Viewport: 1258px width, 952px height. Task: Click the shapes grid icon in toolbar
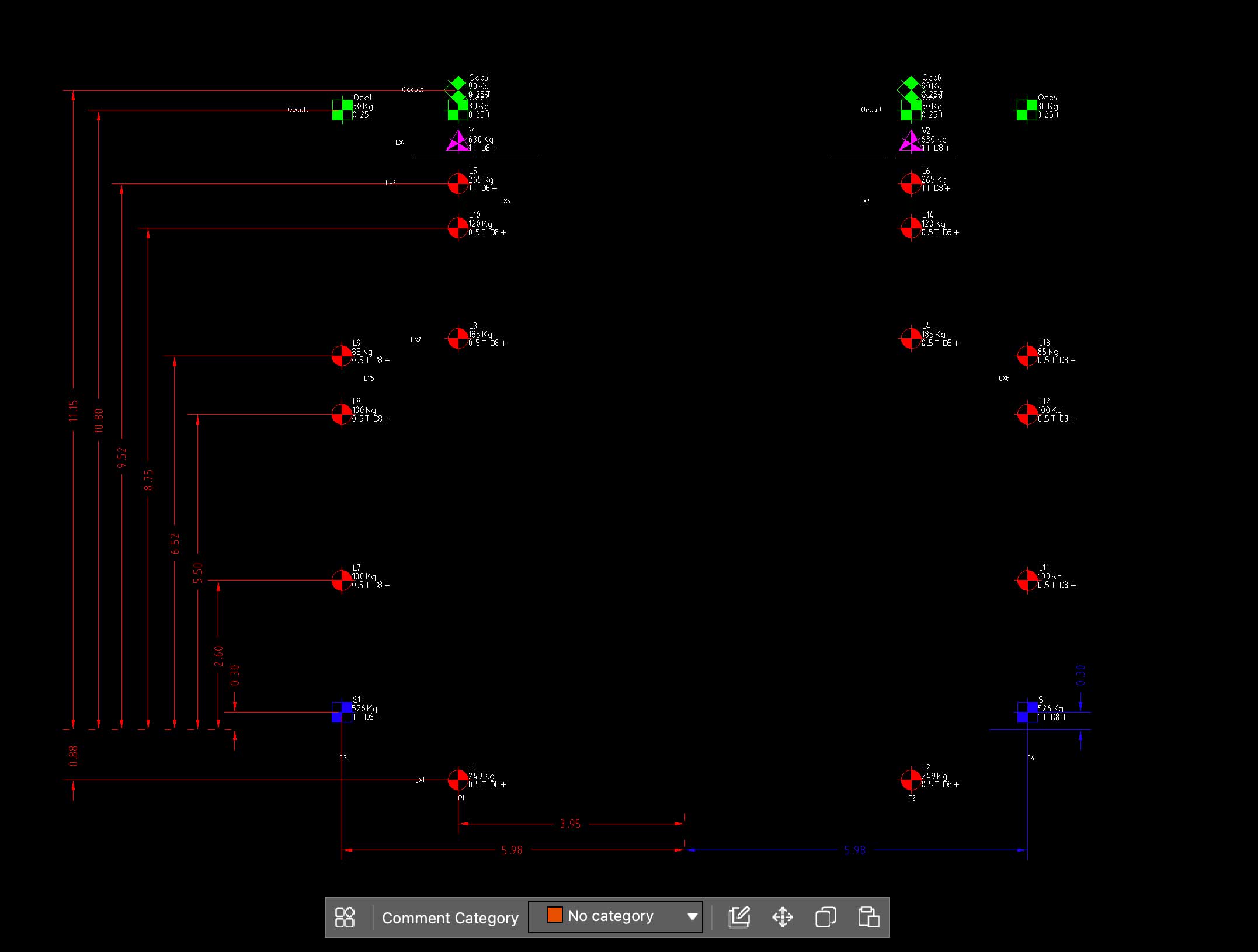click(344, 917)
